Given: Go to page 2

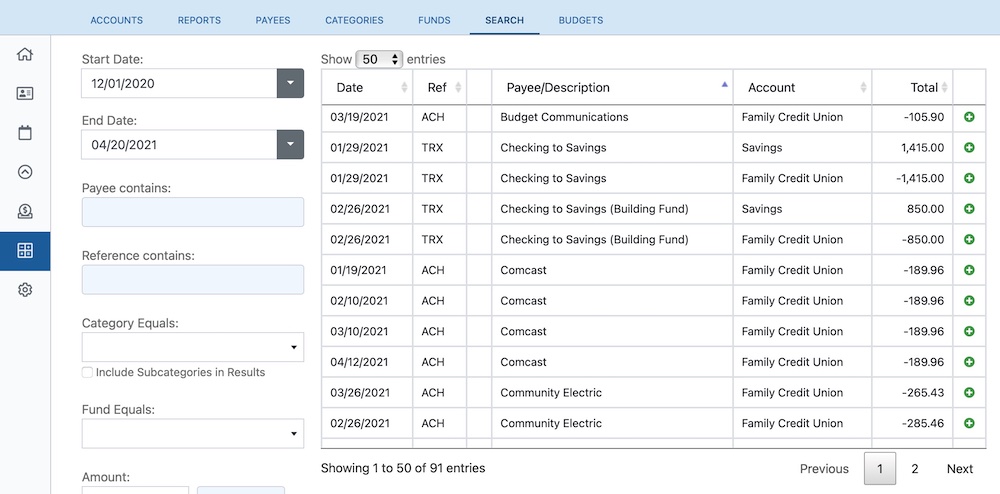Looking at the screenshot, I should [x=915, y=469].
